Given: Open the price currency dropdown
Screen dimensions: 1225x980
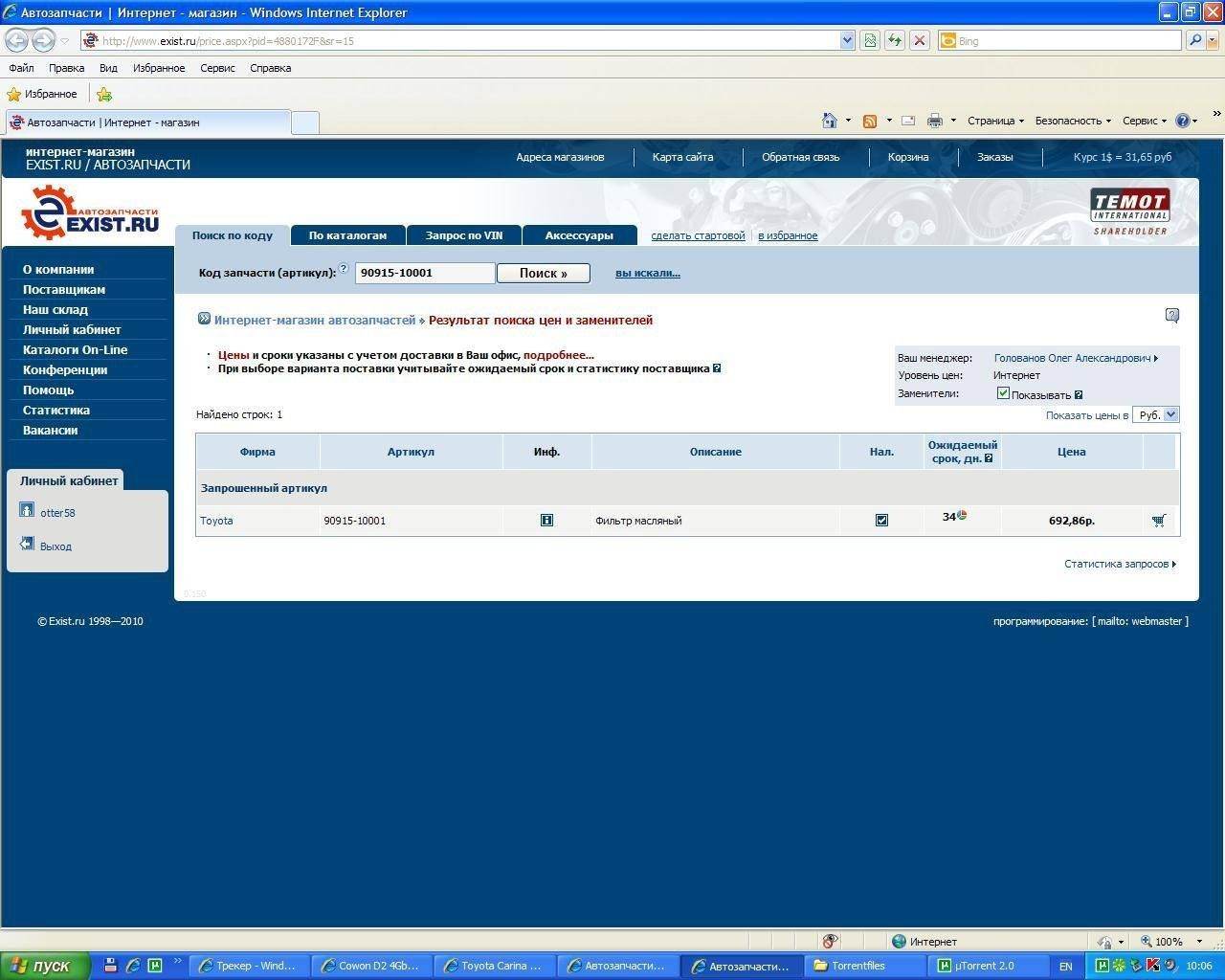Looking at the screenshot, I should pyautogui.click(x=1155, y=414).
